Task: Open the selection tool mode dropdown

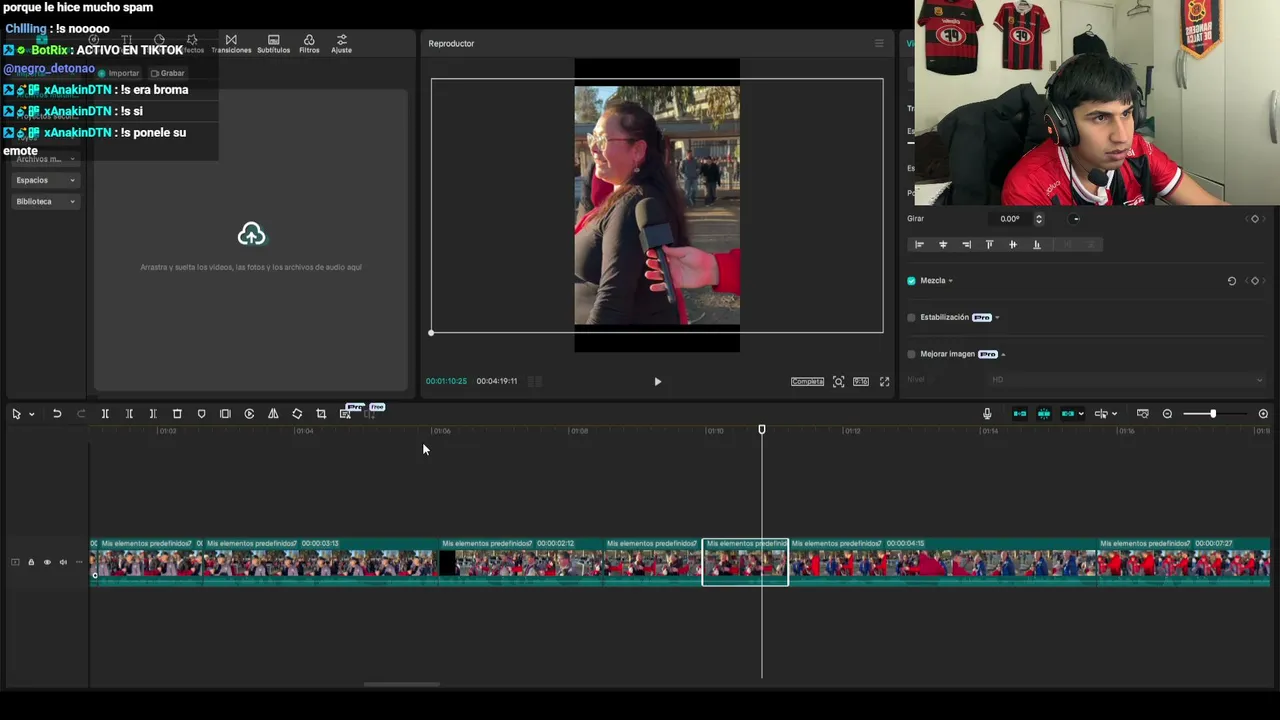Action: point(31,414)
